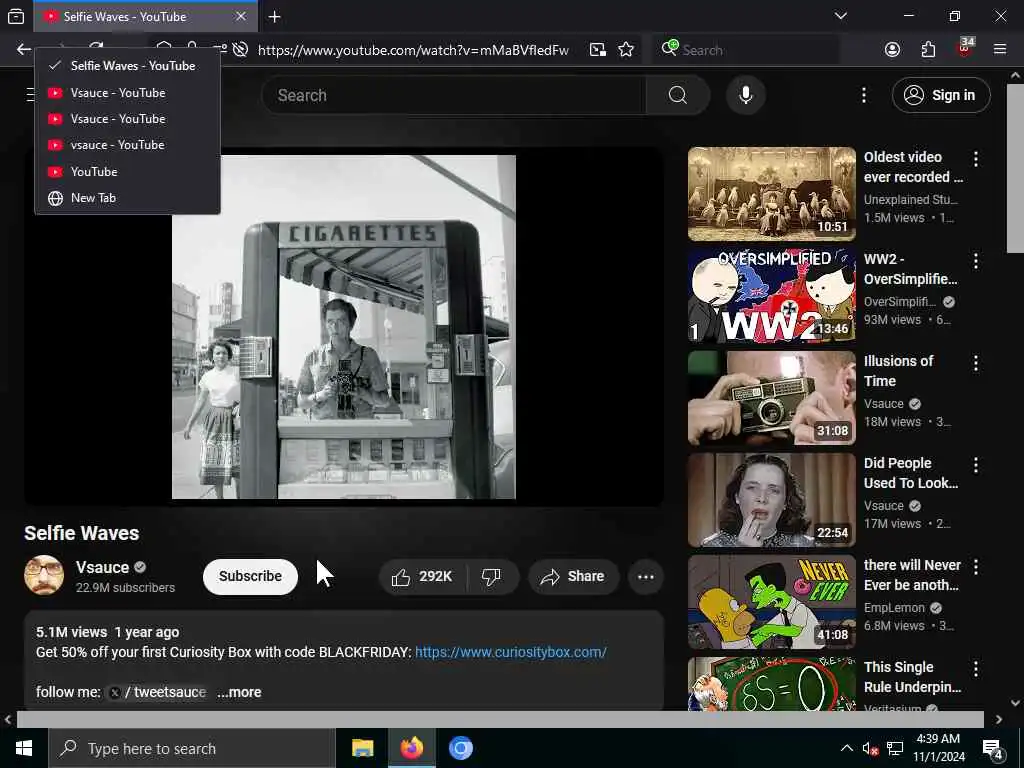1024x768 pixels.
Task: Open options menu for 'Oldest video ever recorded'
Action: click(976, 159)
